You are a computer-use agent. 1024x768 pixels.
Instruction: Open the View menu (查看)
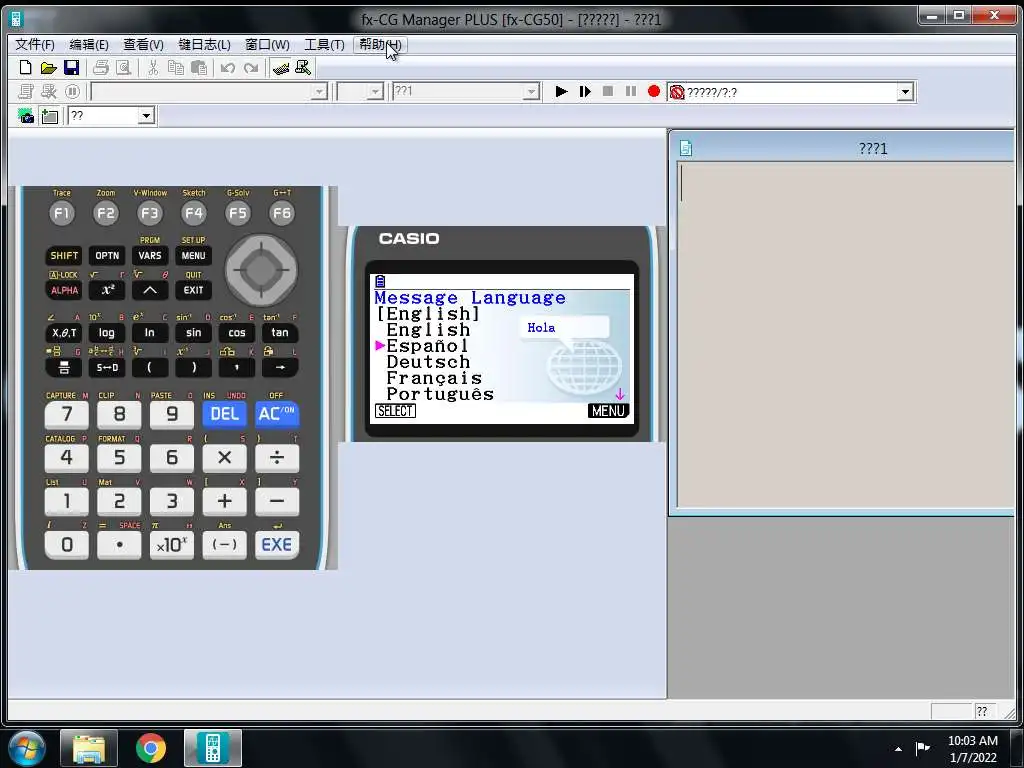click(143, 44)
